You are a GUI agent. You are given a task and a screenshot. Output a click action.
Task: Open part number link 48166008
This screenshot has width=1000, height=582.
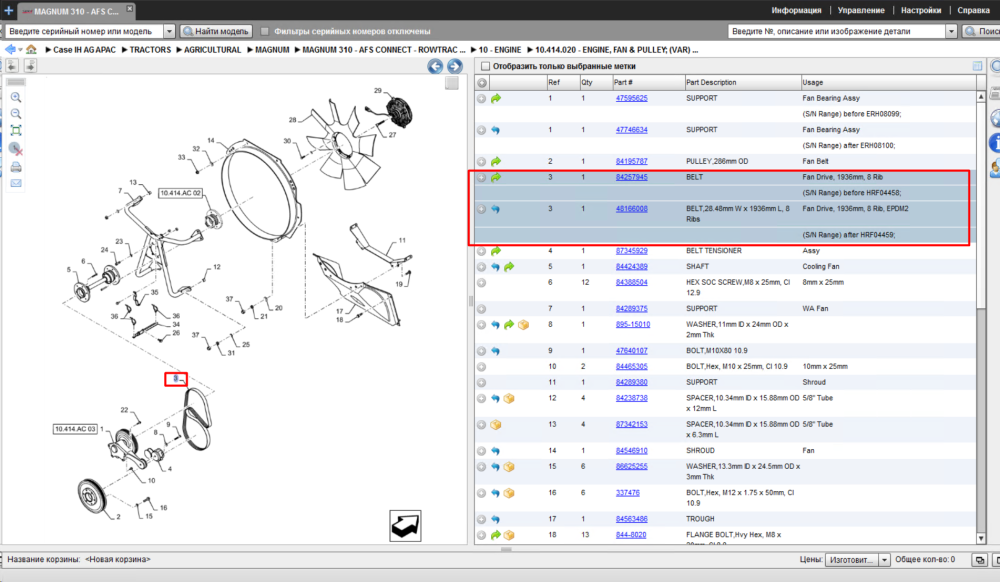pos(631,209)
